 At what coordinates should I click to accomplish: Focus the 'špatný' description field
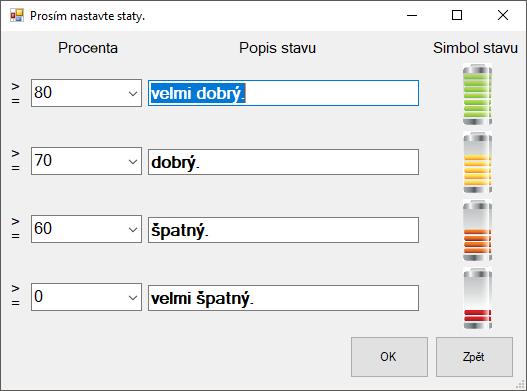coord(283,230)
